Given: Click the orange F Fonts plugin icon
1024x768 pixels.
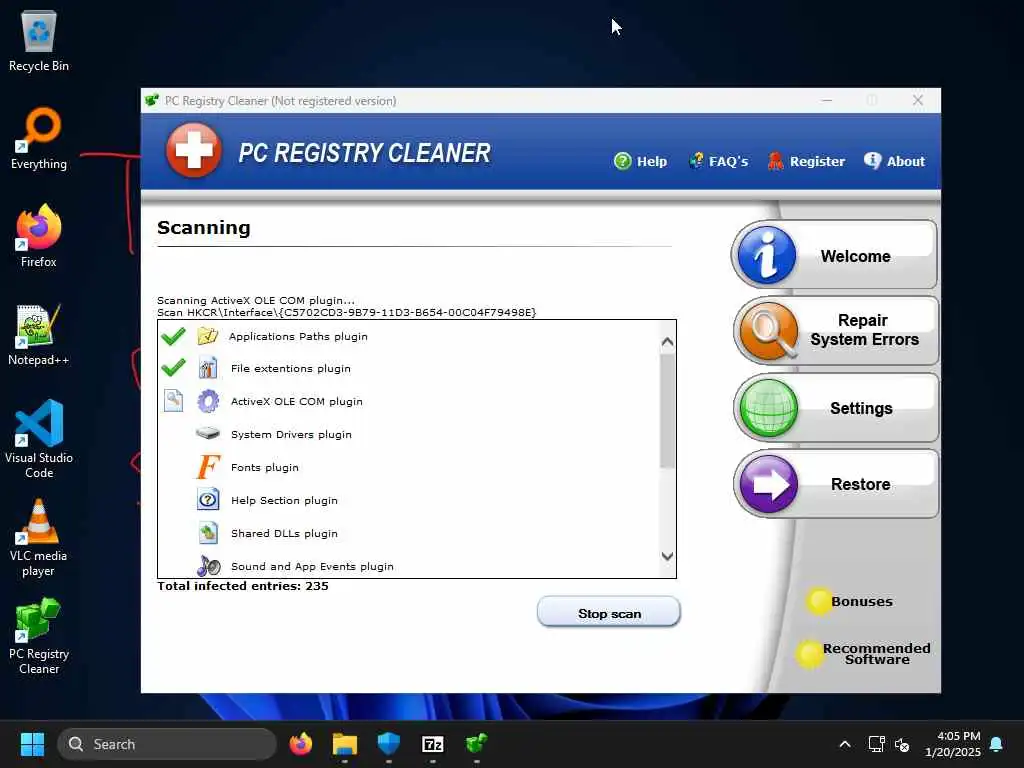Looking at the screenshot, I should point(208,467).
